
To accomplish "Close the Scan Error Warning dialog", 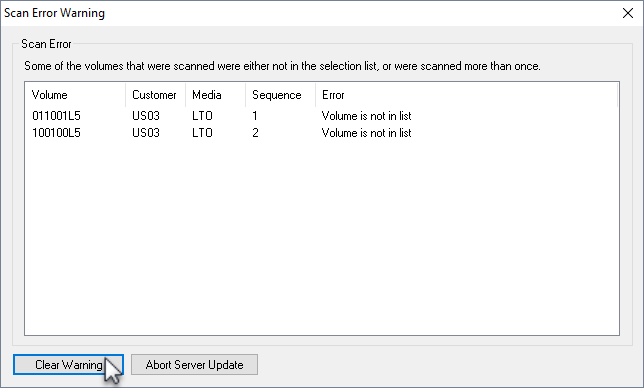I will point(628,13).
